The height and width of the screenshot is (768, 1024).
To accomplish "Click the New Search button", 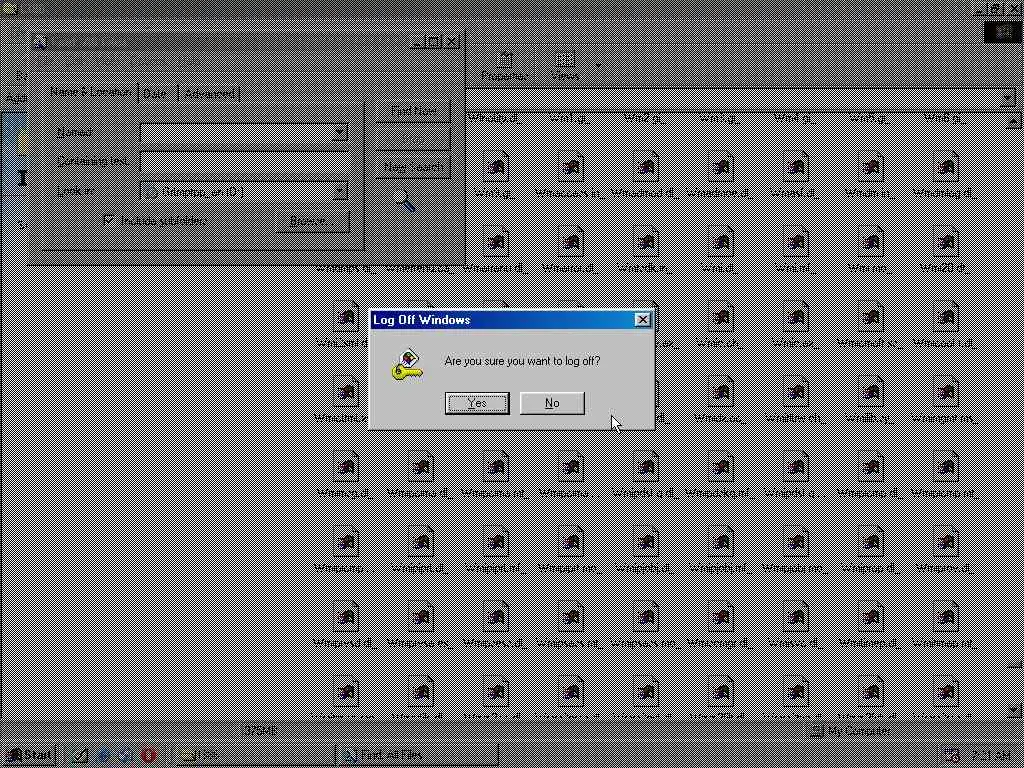I will (x=413, y=167).
